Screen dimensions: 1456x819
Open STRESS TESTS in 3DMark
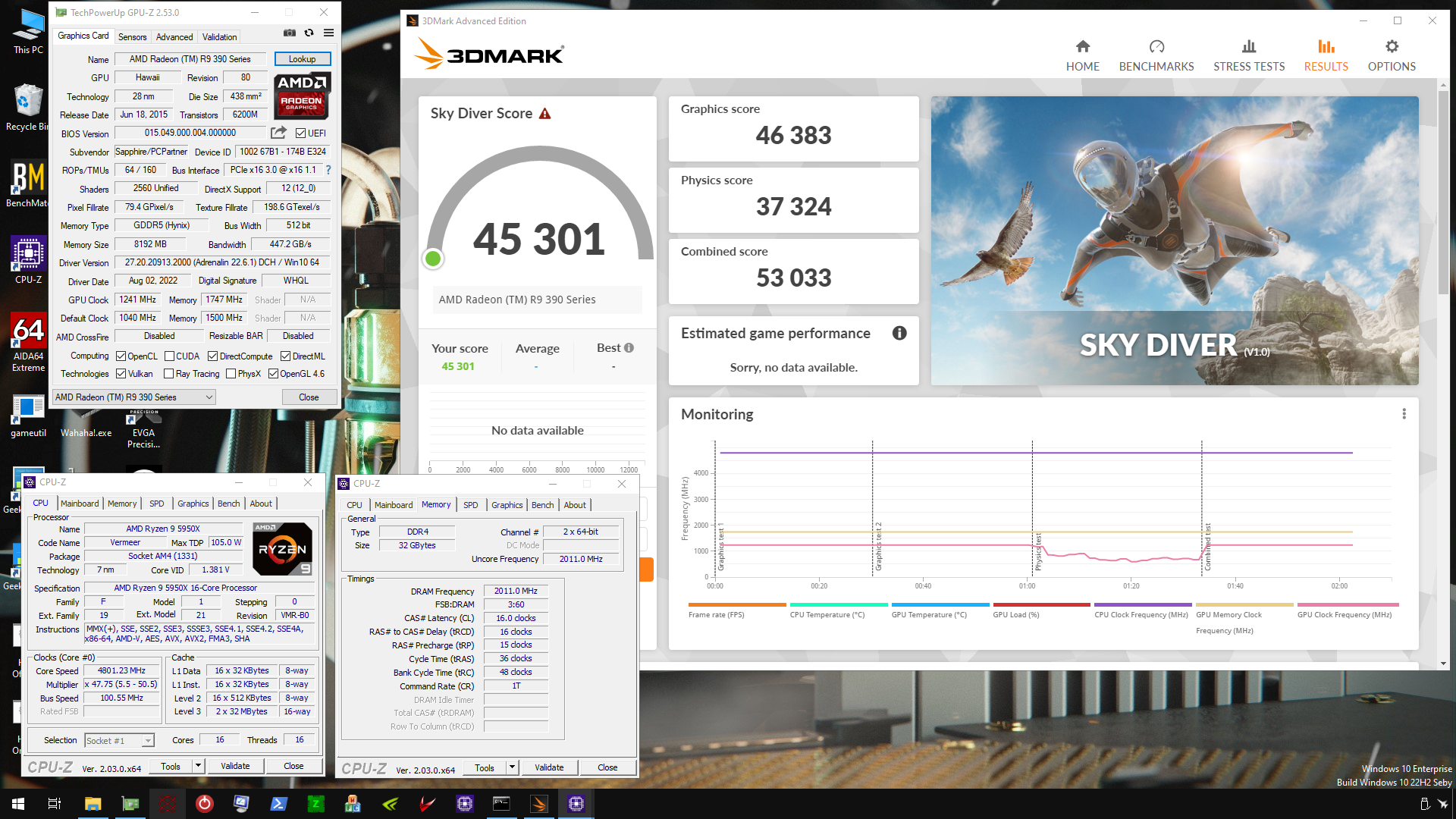pos(1249,56)
